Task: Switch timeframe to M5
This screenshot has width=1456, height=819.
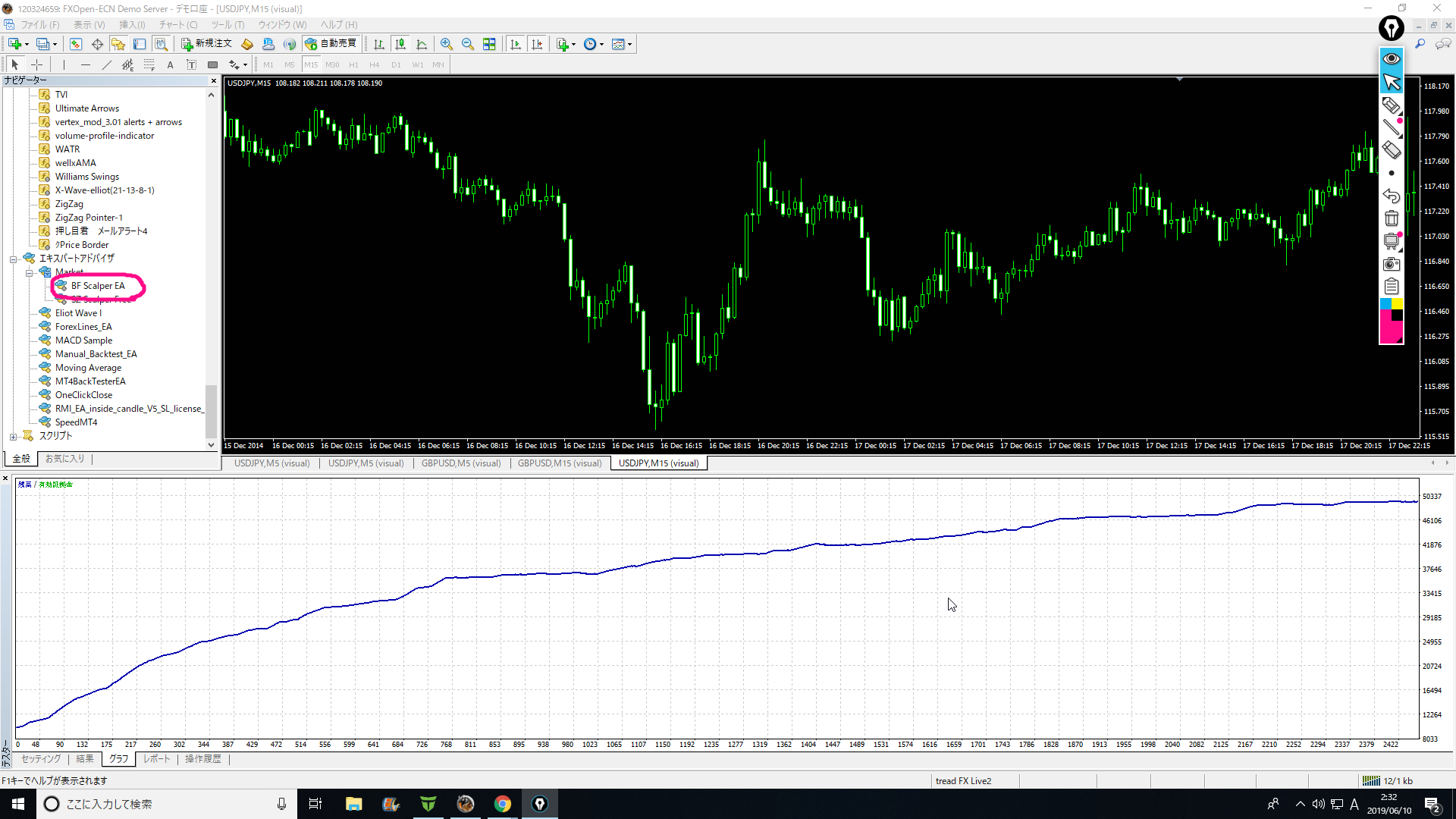Action: tap(290, 64)
